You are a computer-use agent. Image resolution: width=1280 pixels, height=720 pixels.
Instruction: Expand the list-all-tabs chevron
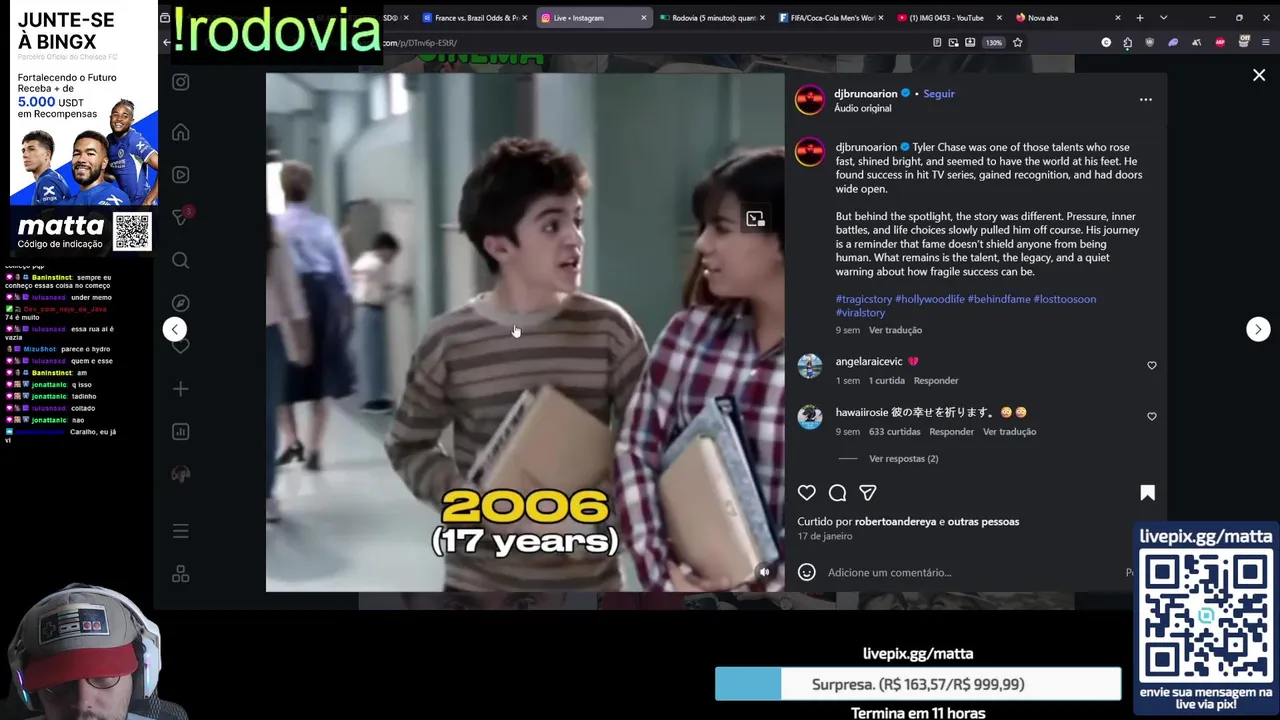click(x=1163, y=18)
